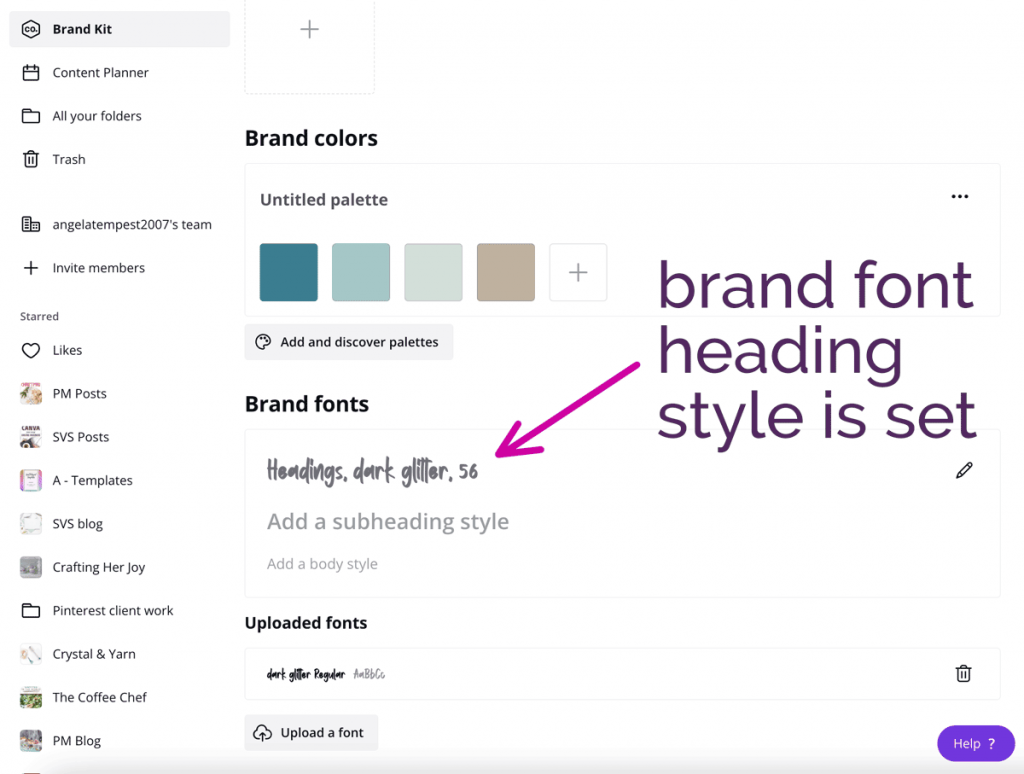
Task: Select the Likes heart icon
Action: click(30, 350)
